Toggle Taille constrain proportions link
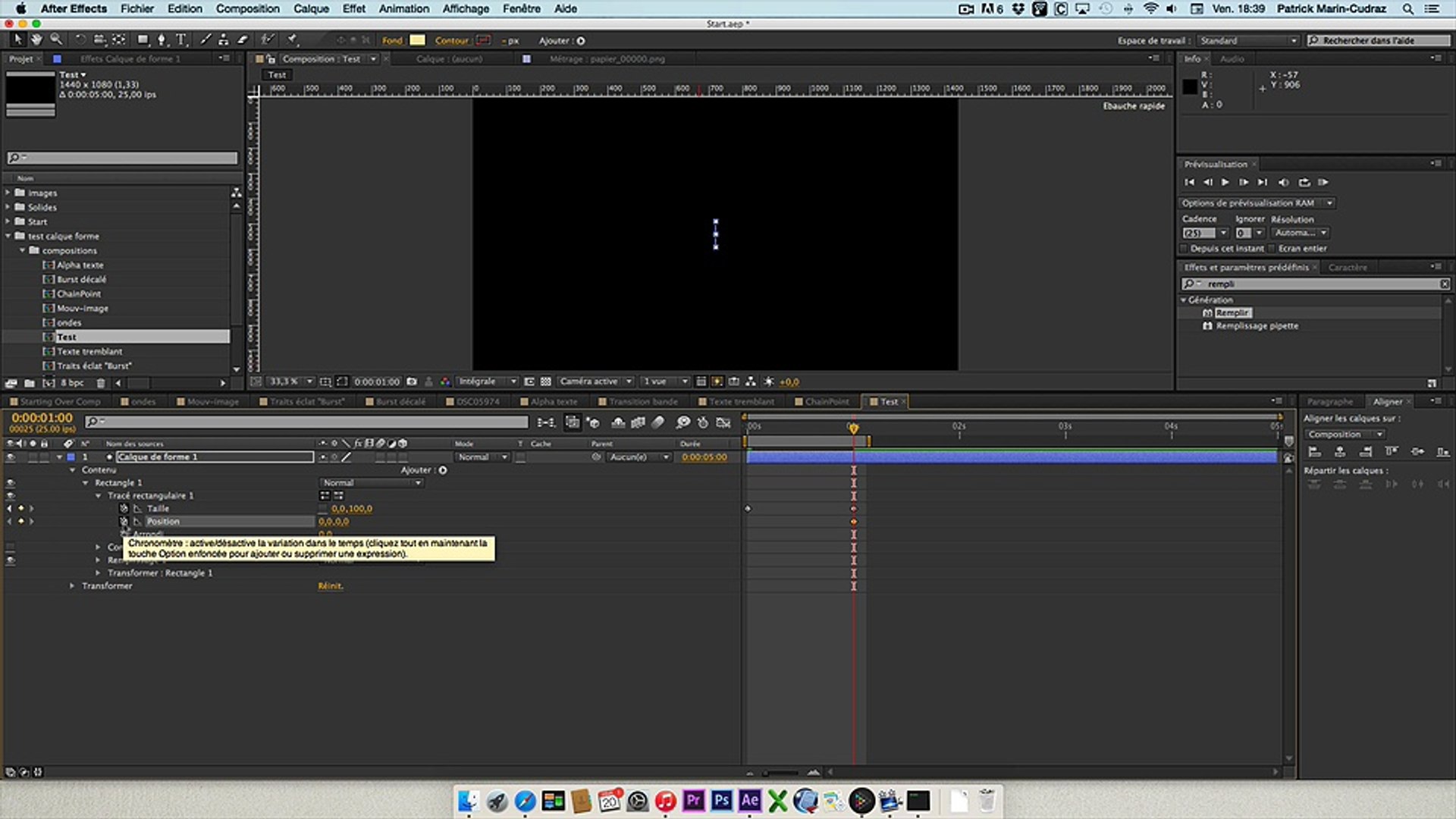 click(324, 509)
